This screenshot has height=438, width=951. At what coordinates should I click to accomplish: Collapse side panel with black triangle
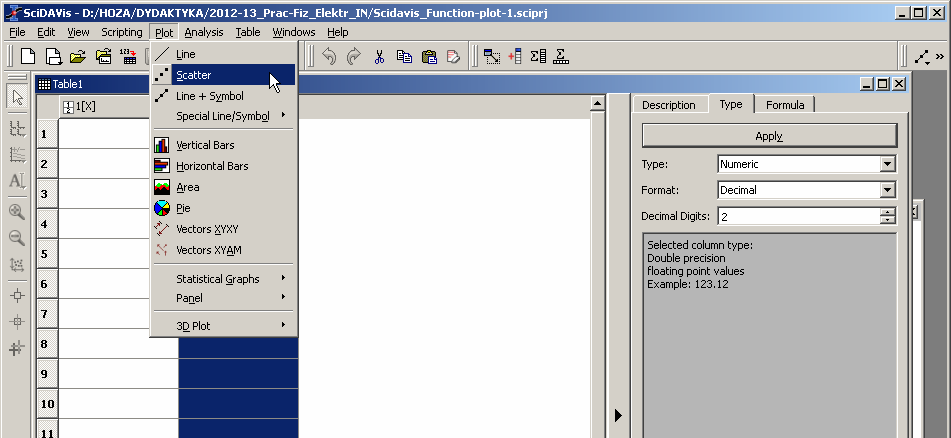point(618,416)
